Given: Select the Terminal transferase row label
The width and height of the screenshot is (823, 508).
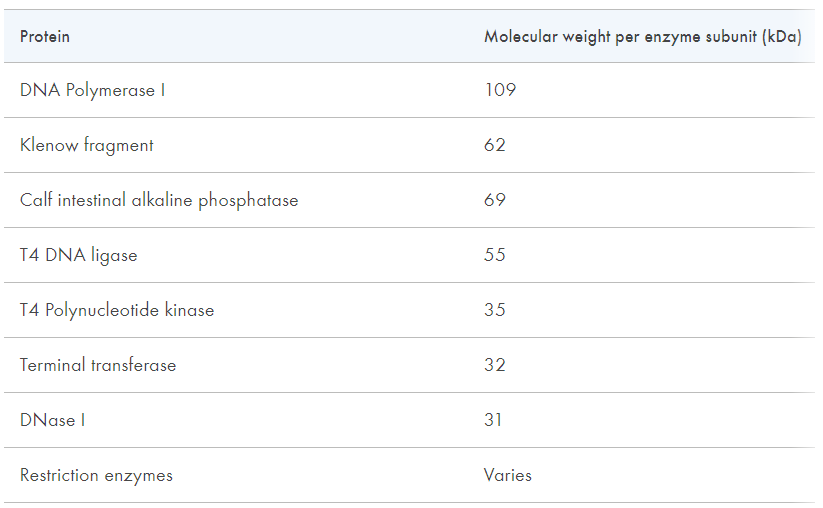Looking at the screenshot, I should pyautogui.click(x=98, y=365).
